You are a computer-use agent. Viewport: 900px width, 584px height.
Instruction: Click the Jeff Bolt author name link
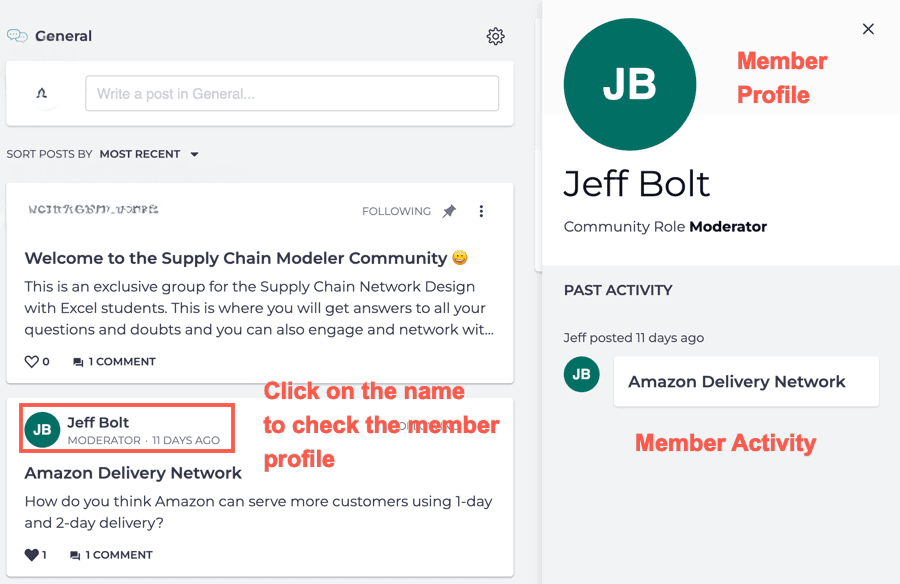point(98,422)
